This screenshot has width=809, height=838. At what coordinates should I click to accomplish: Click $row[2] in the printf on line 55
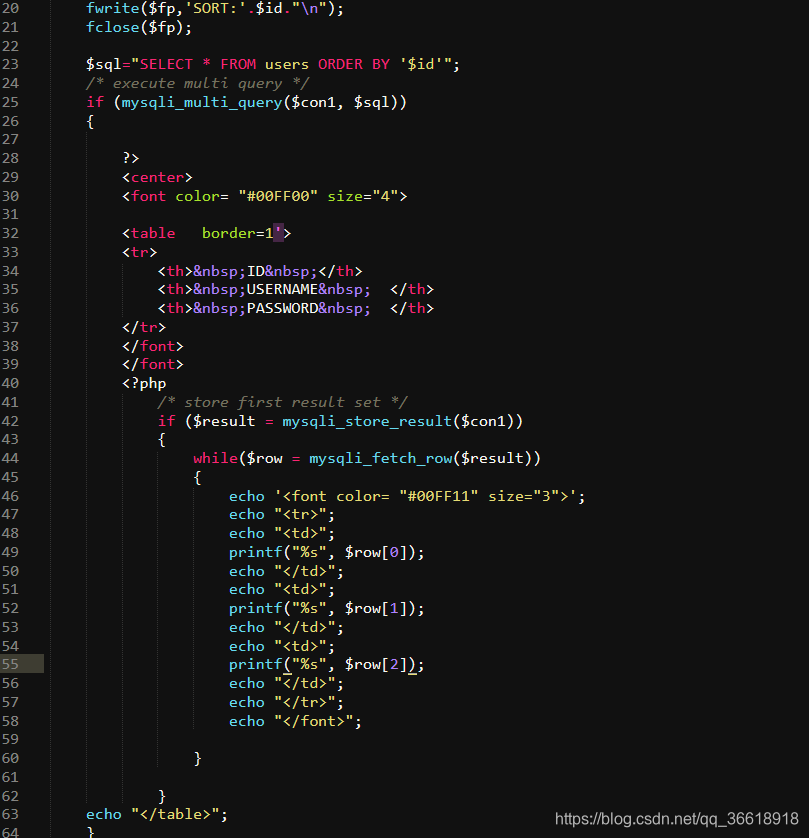376,665
